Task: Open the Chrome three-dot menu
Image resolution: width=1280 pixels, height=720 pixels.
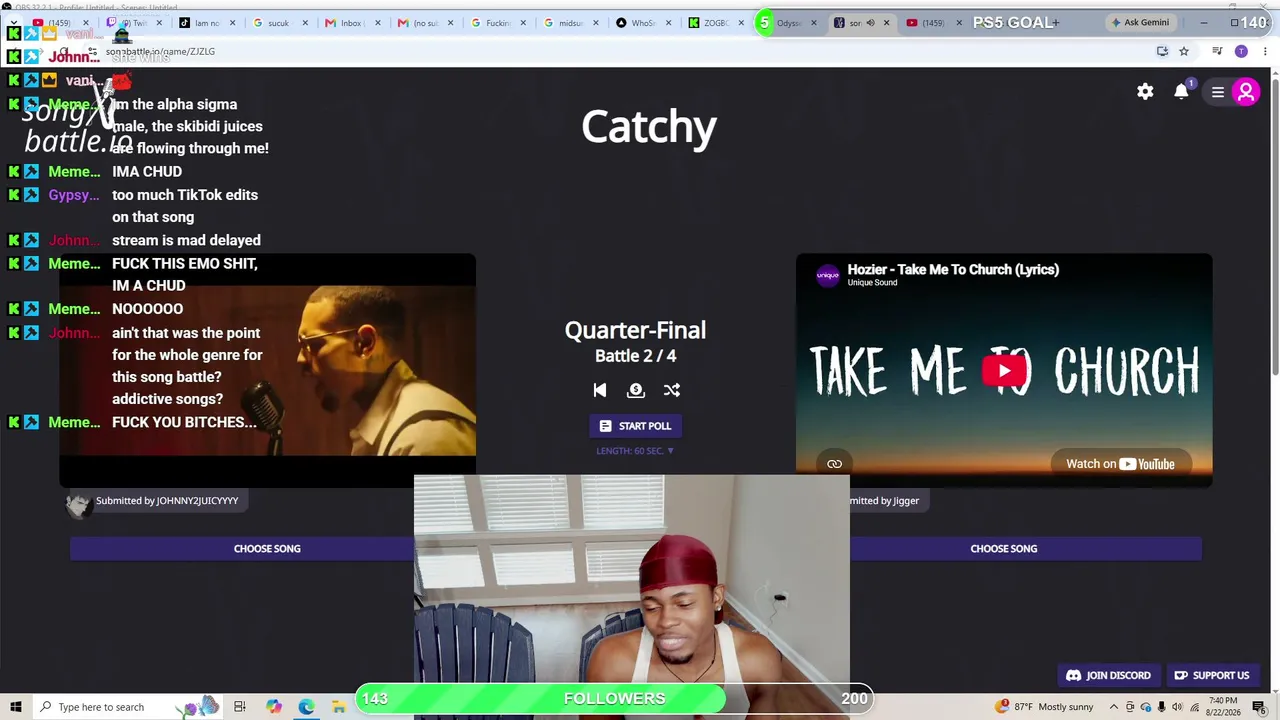Action: [1266, 51]
